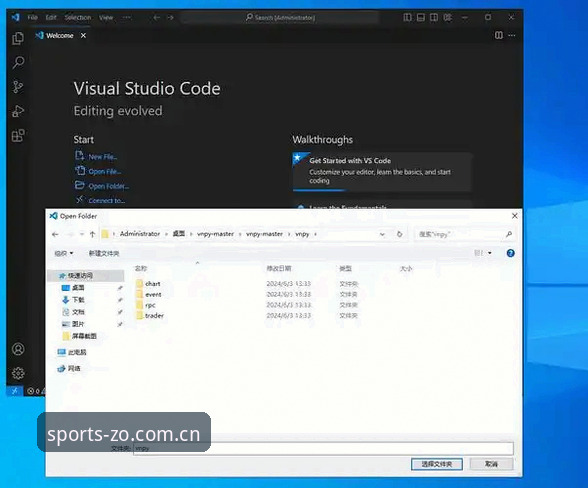Click the dialog search box for vnpy

click(x=465, y=234)
